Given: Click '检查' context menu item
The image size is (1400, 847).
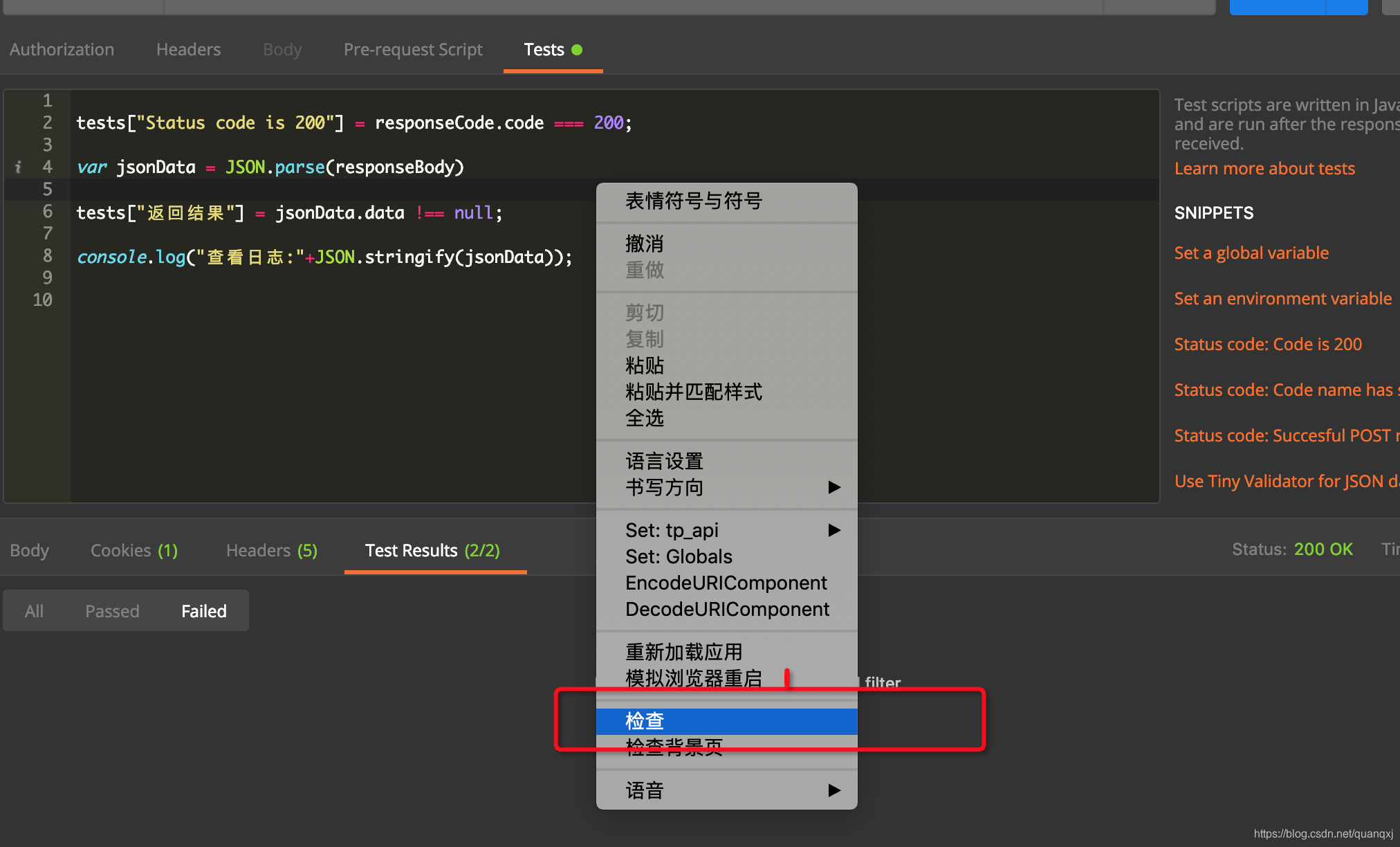Looking at the screenshot, I should tap(727, 718).
